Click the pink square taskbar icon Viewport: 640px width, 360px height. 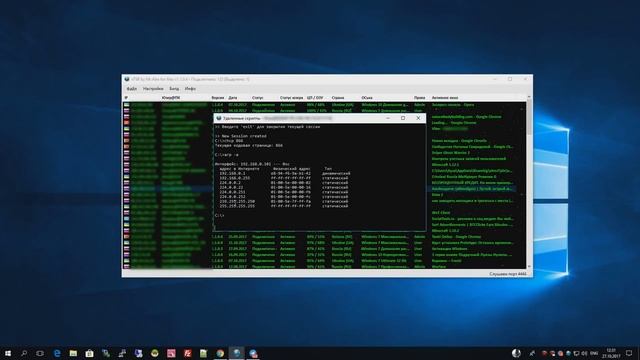click(171, 353)
